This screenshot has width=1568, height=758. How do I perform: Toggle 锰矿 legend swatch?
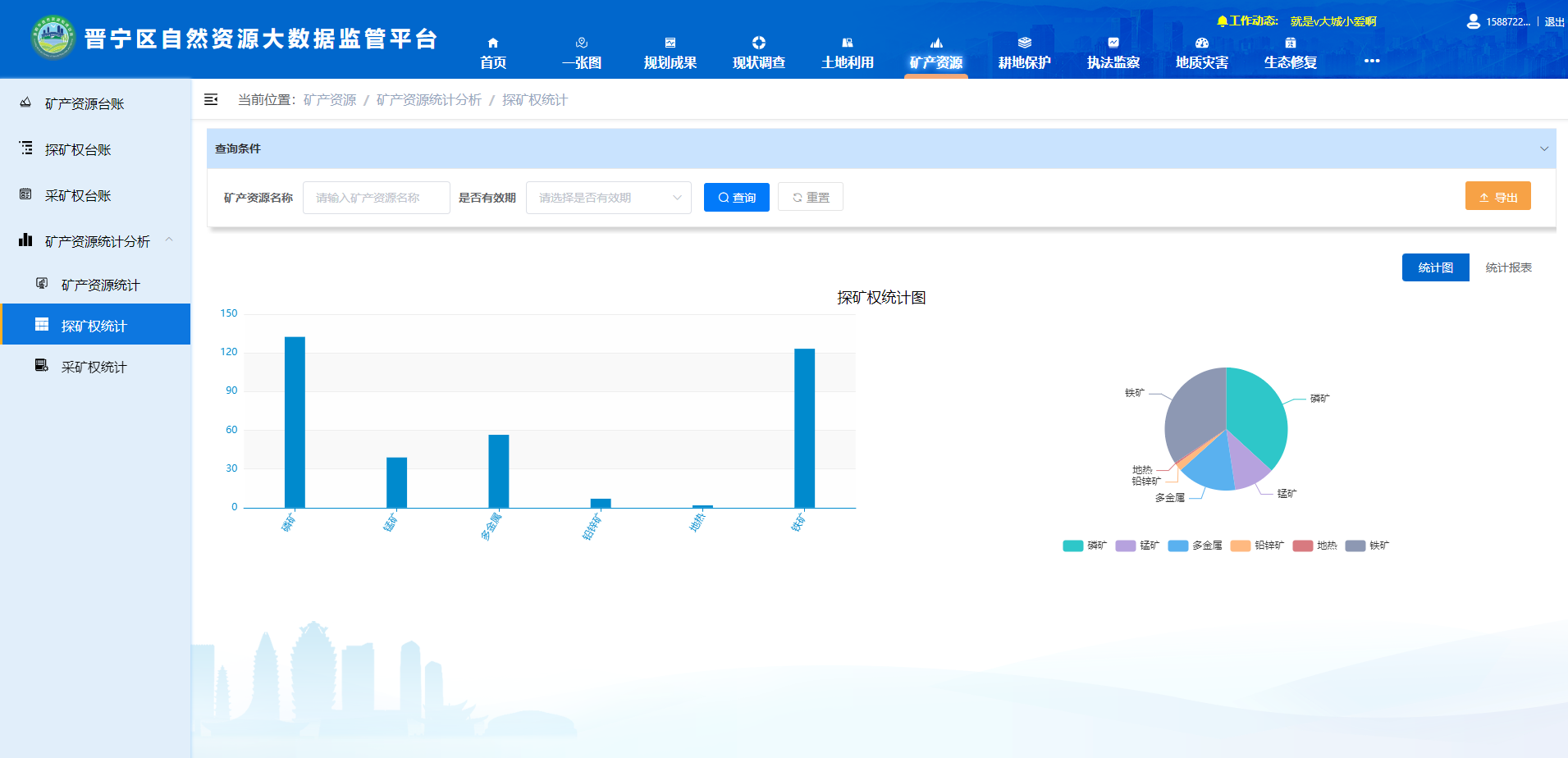click(1126, 546)
